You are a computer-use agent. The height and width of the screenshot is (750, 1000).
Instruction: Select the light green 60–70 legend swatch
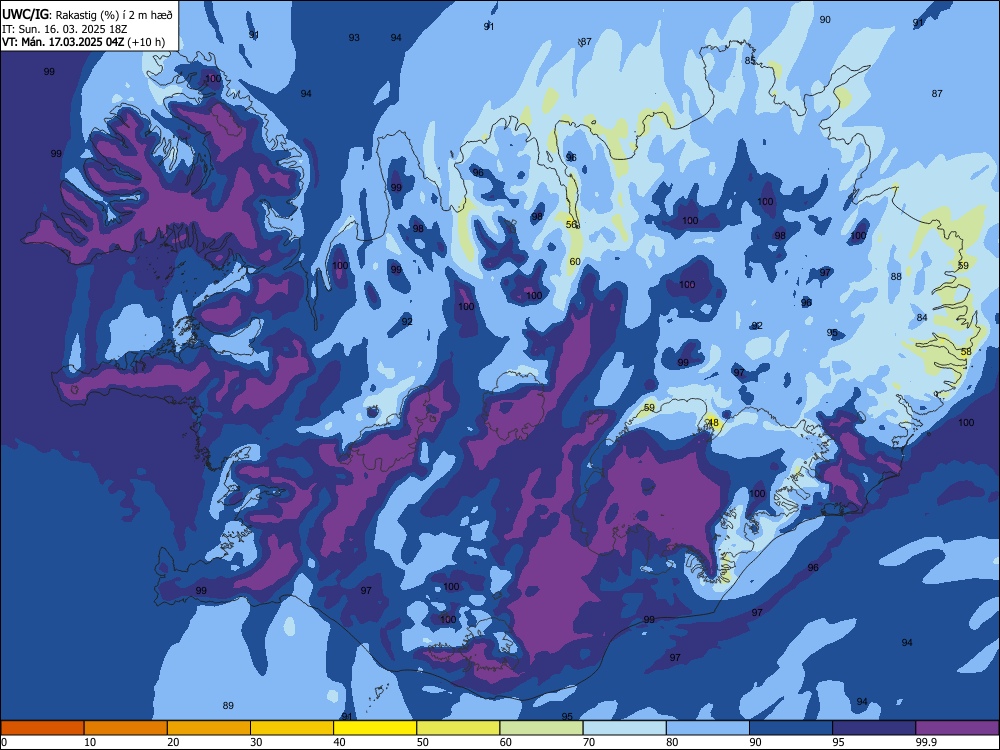point(541,728)
